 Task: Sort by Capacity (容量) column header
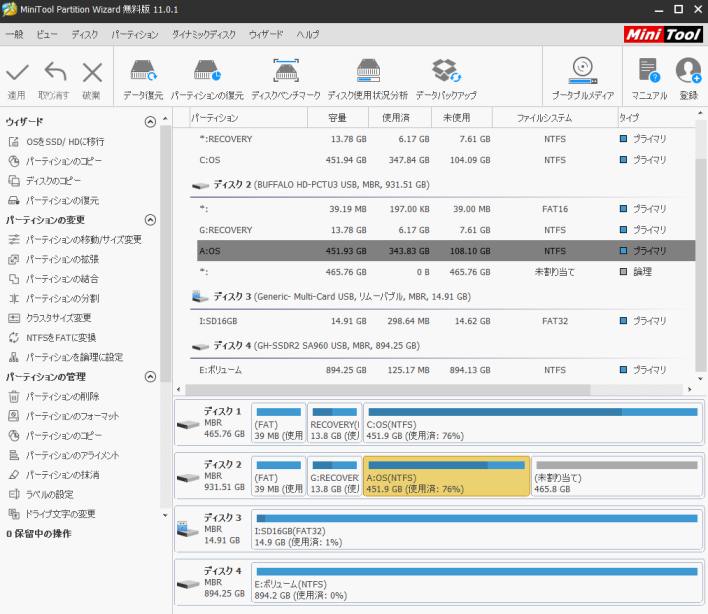pyautogui.click(x=338, y=118)
